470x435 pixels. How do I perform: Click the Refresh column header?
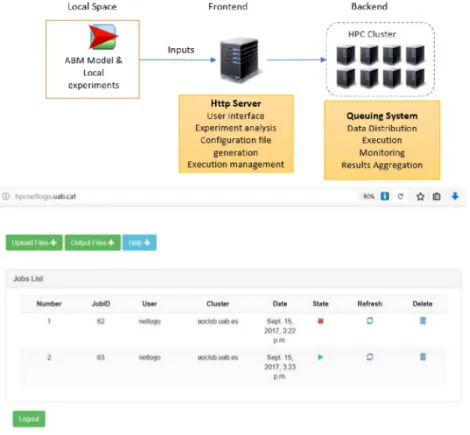(x=370, y=304)
